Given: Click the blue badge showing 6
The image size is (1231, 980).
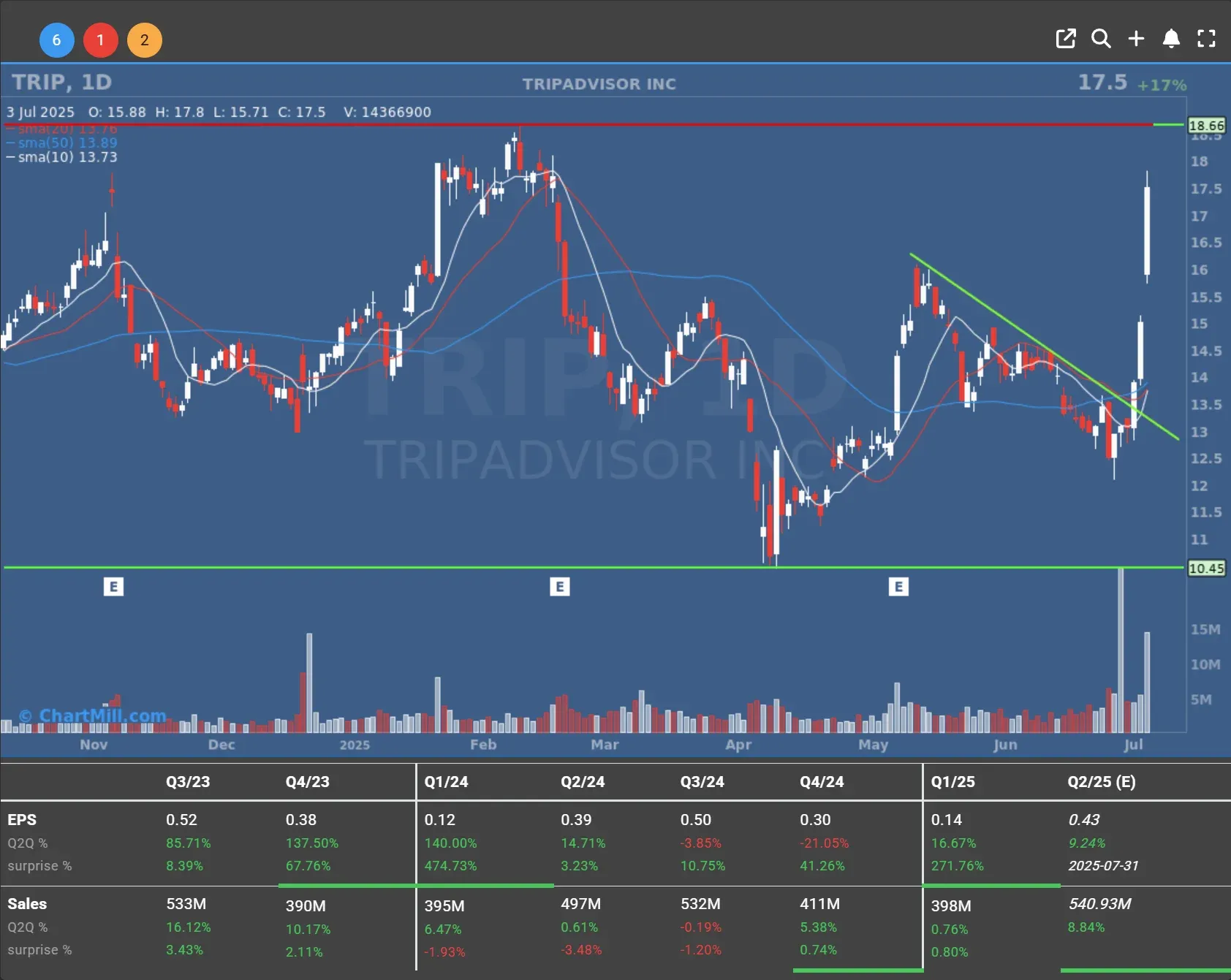Looking at the screenshot, I should click(x=56, y=40).
